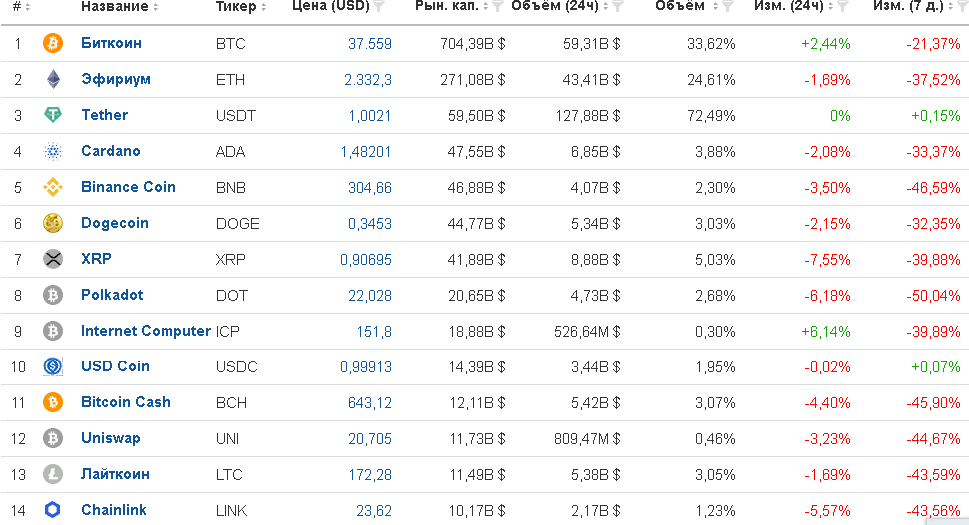Sort by Объём percentage arrows
Image resolution: width=969 pixels, height=525 pixels.
[716, 7]
